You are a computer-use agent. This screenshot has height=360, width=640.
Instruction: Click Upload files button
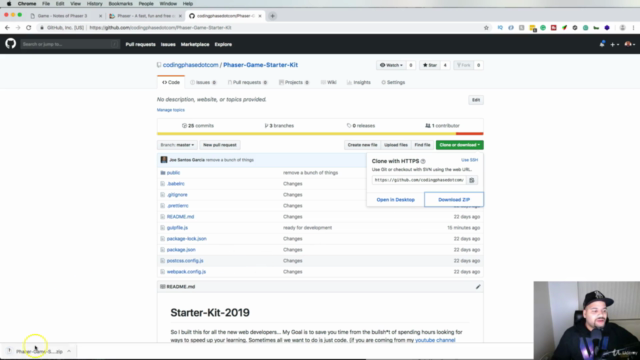pyautogui.click(x=396, y=145)
